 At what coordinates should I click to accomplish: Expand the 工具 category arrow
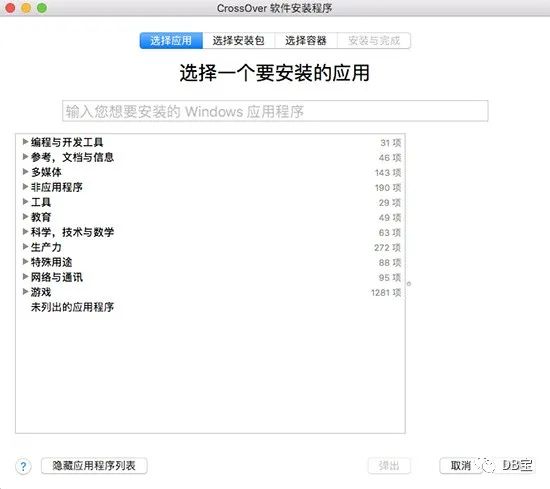(25, 202)
